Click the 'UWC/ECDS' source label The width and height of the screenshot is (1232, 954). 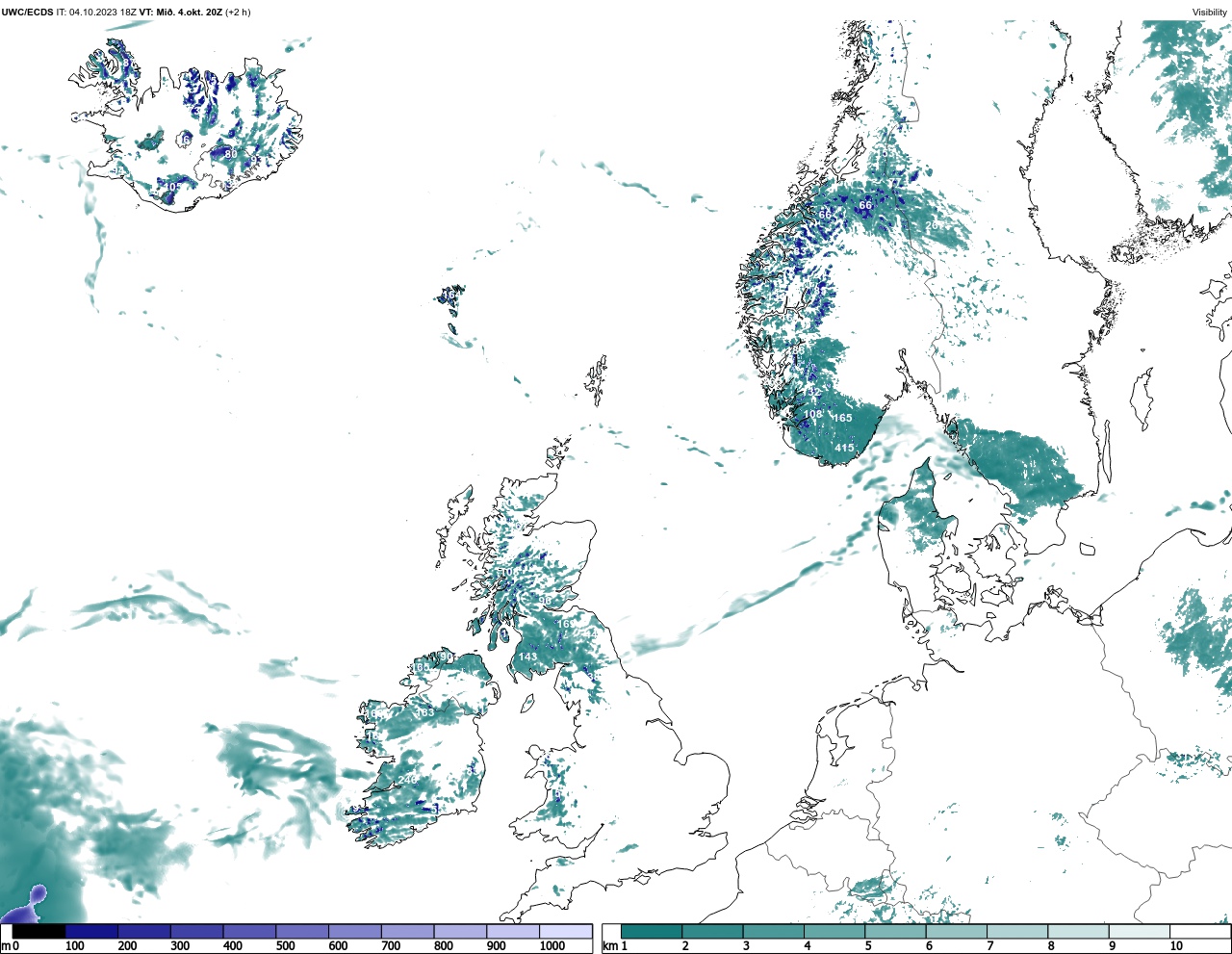(x=27, y=13)
